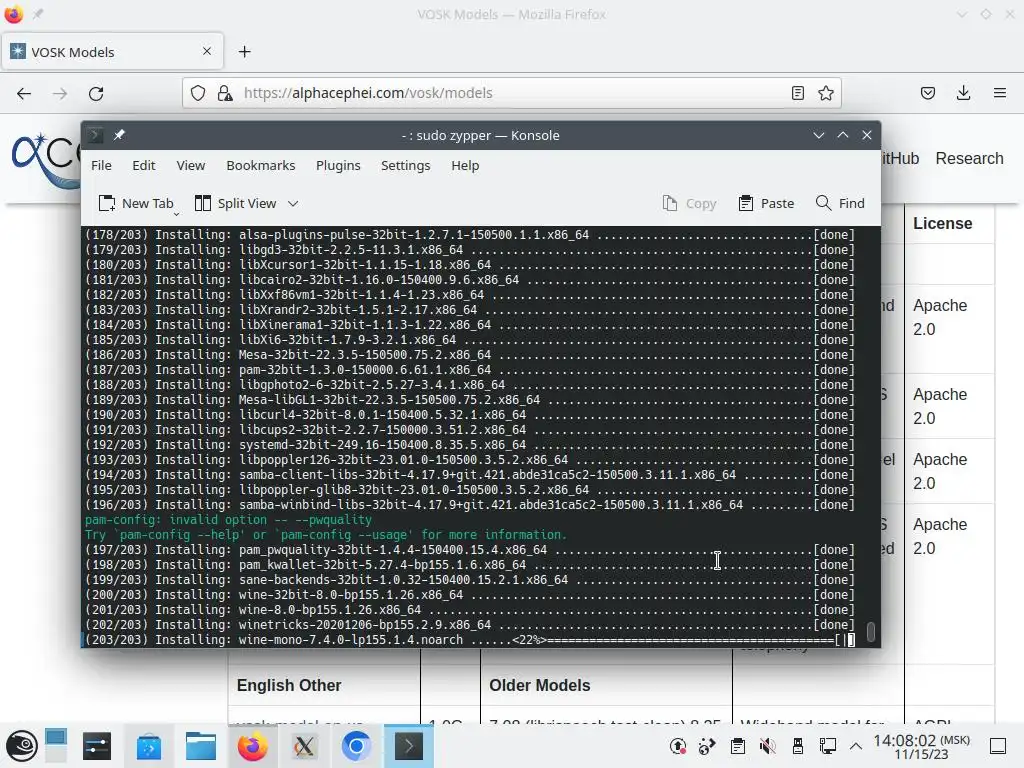The image size is (1024, 768).
Task: Click the padlock site information icon
Action: [x=225, y=93]
